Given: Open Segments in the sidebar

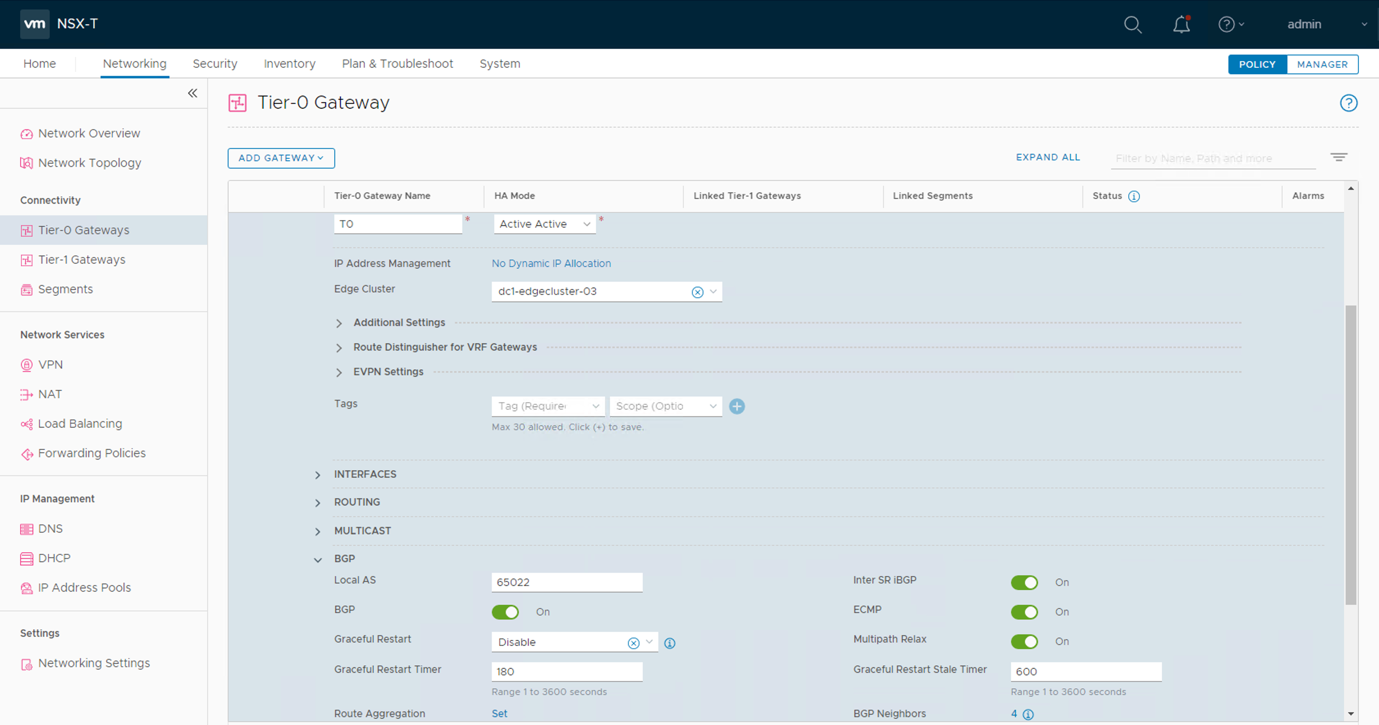Looking at the screenshot, I should pos(65,289).
